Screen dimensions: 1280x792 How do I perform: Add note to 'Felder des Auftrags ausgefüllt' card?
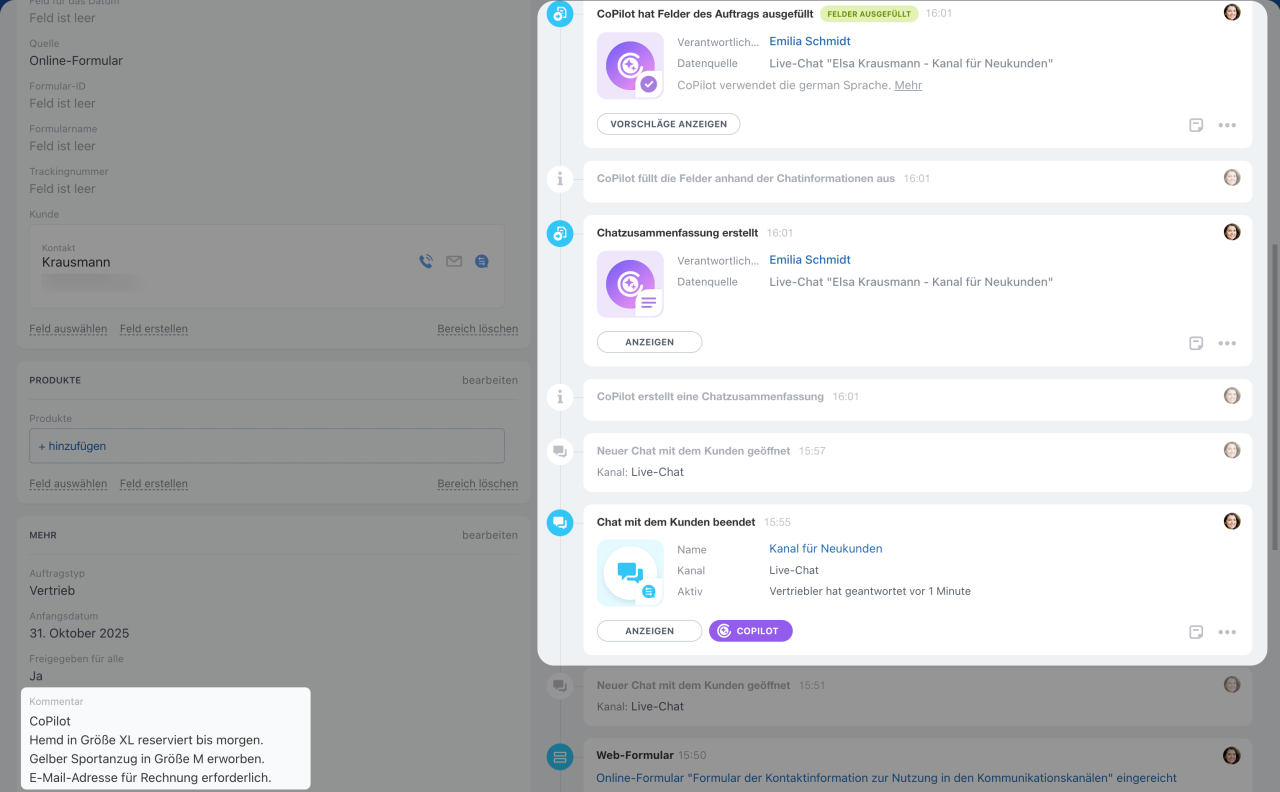tap(1196, 125)
